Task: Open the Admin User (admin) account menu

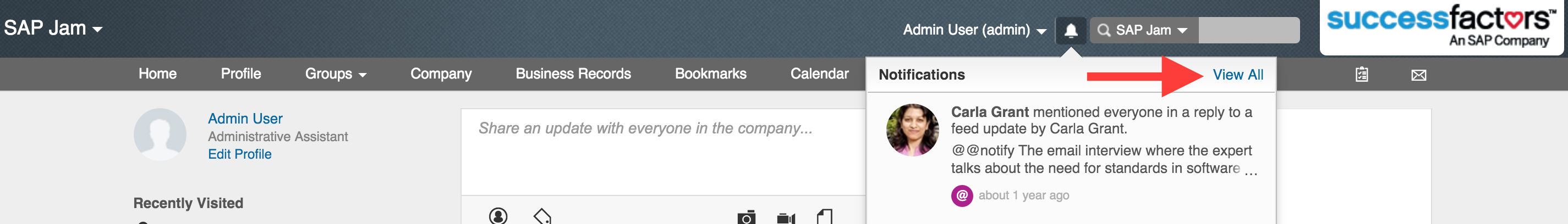Action: point(974,30)
